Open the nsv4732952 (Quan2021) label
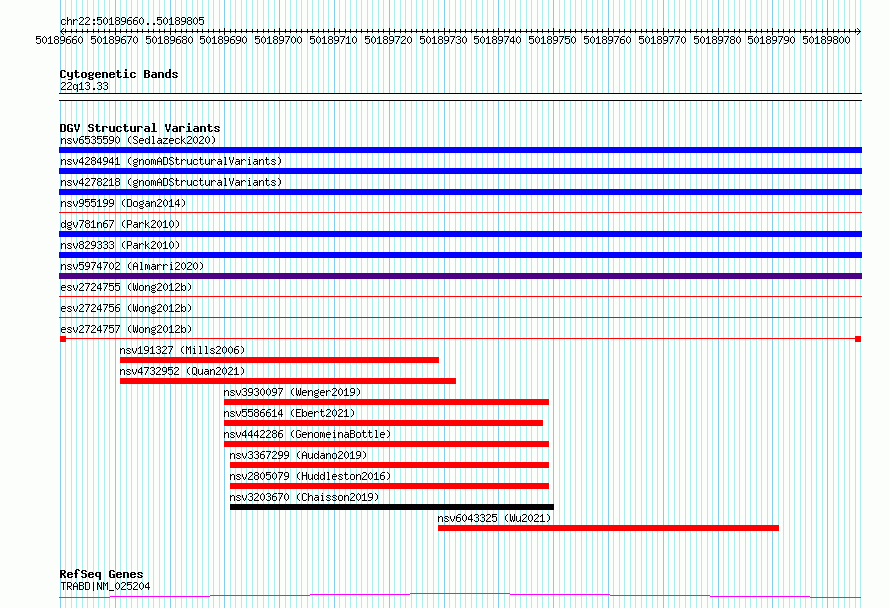Viewport: 890px width, 608px height. coord(182,371)
